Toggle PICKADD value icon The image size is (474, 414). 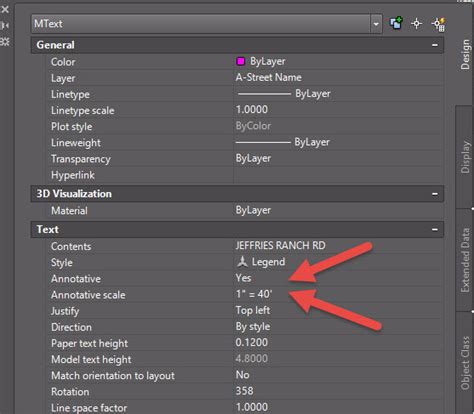(x=396, y=24)
